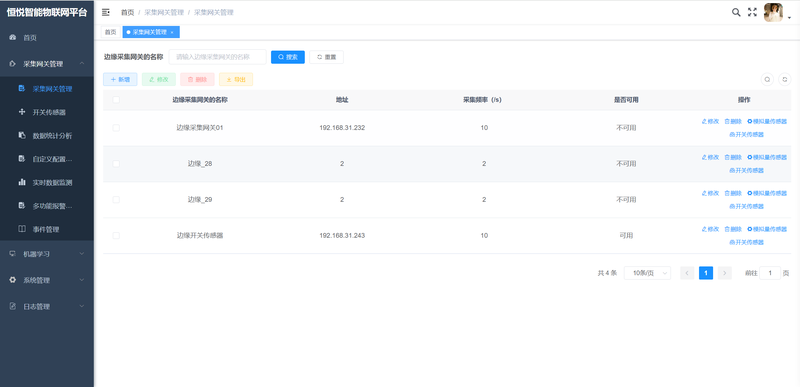Click yellow 导出 export button
This screenshot has width=800, height=387.
click(236, 80)
